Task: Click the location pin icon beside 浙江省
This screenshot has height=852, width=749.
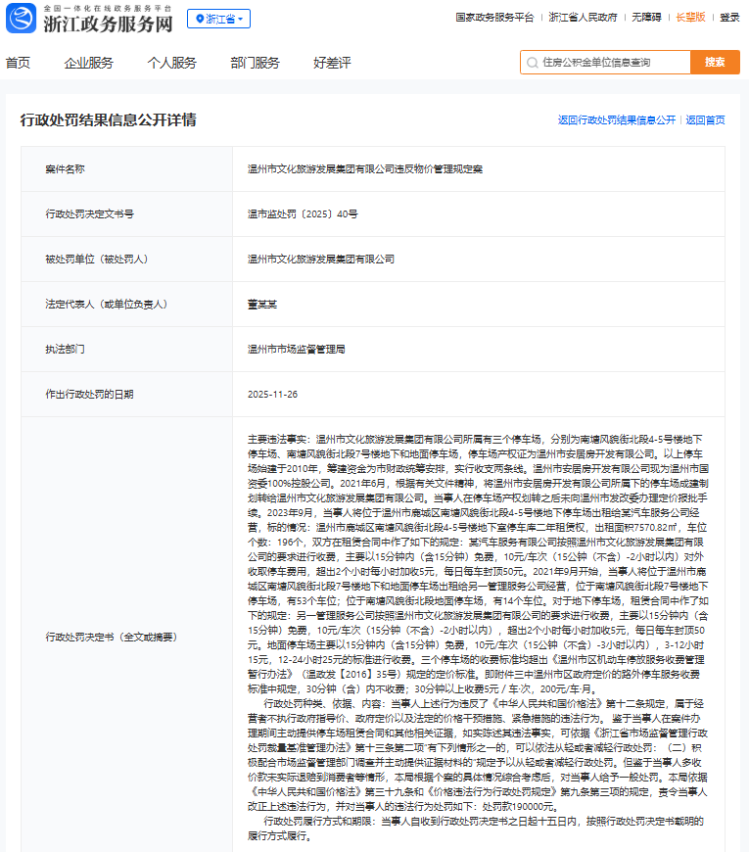Action: coord(198,19)
